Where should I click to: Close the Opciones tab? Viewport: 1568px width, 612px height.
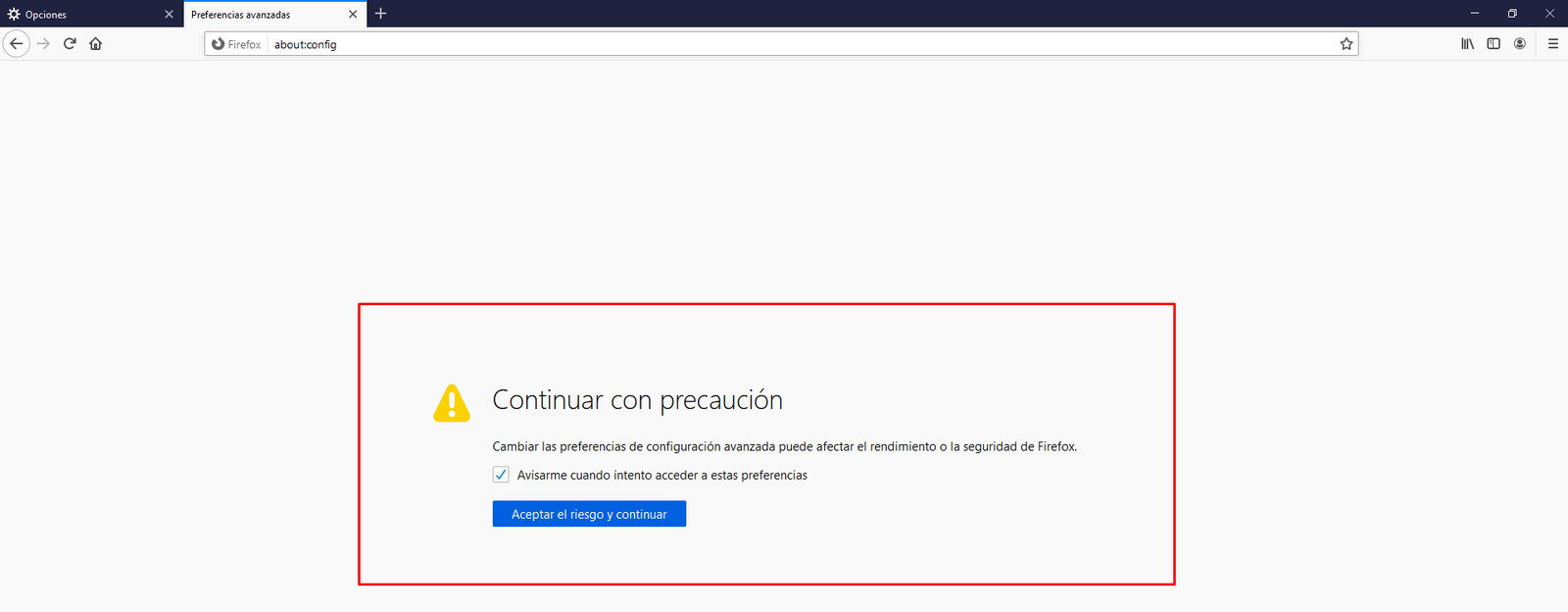[x=169, y=15]
